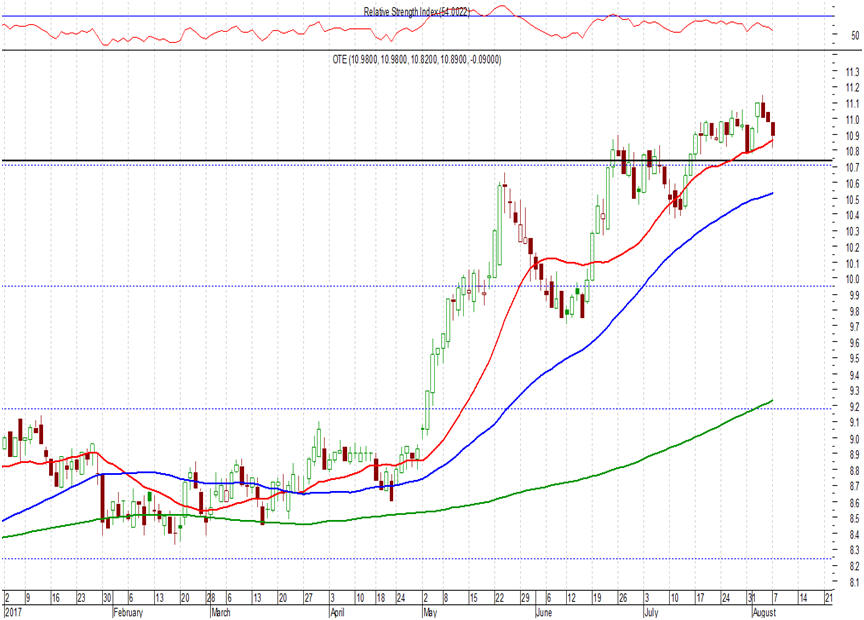Image resolution: width=864 pixels, height=620 pixels.
Task: Click the OTE price summary title
Action: [x=417, y=60]
